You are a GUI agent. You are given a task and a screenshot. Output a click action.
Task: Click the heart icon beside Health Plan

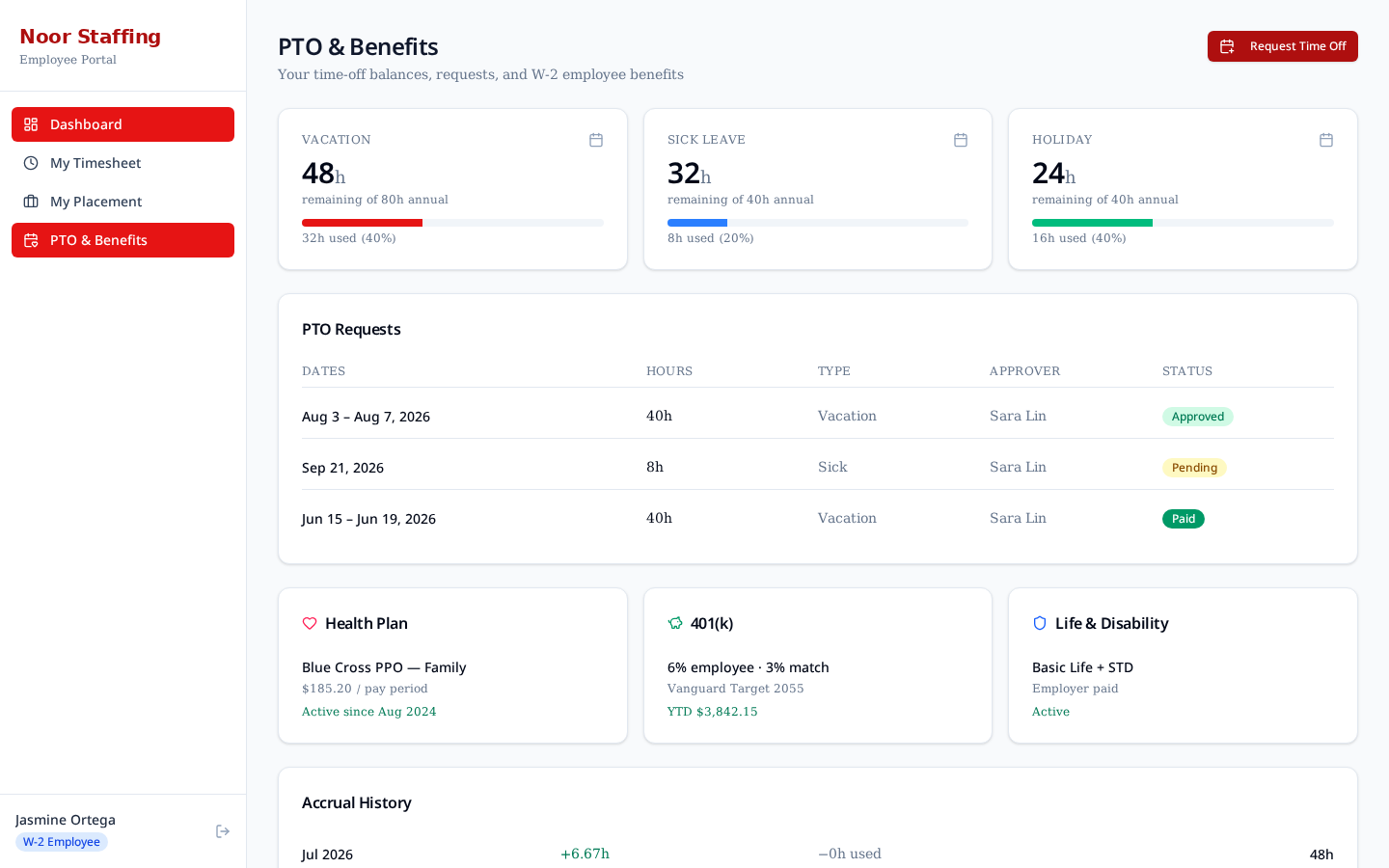click(310, 623)
